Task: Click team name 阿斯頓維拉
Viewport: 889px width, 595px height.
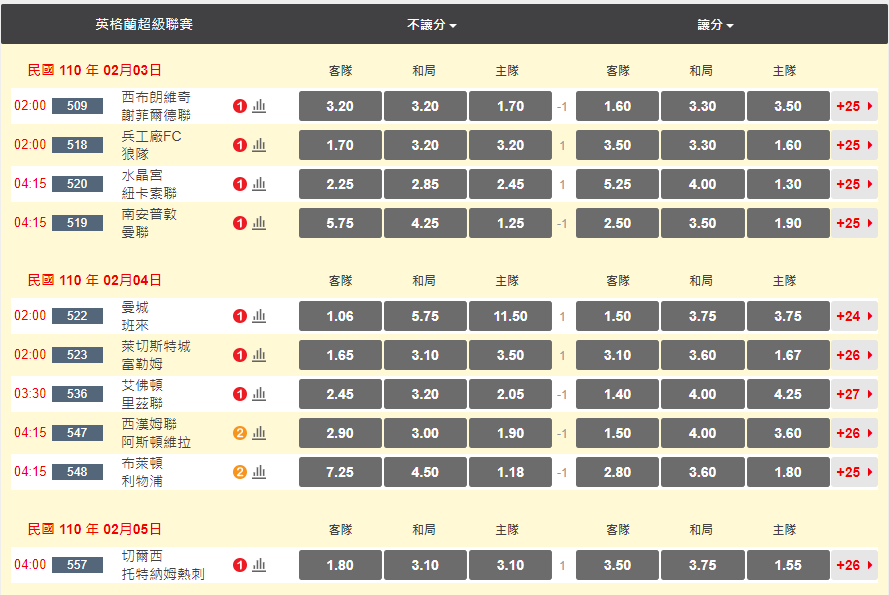Action: (156, 442)
